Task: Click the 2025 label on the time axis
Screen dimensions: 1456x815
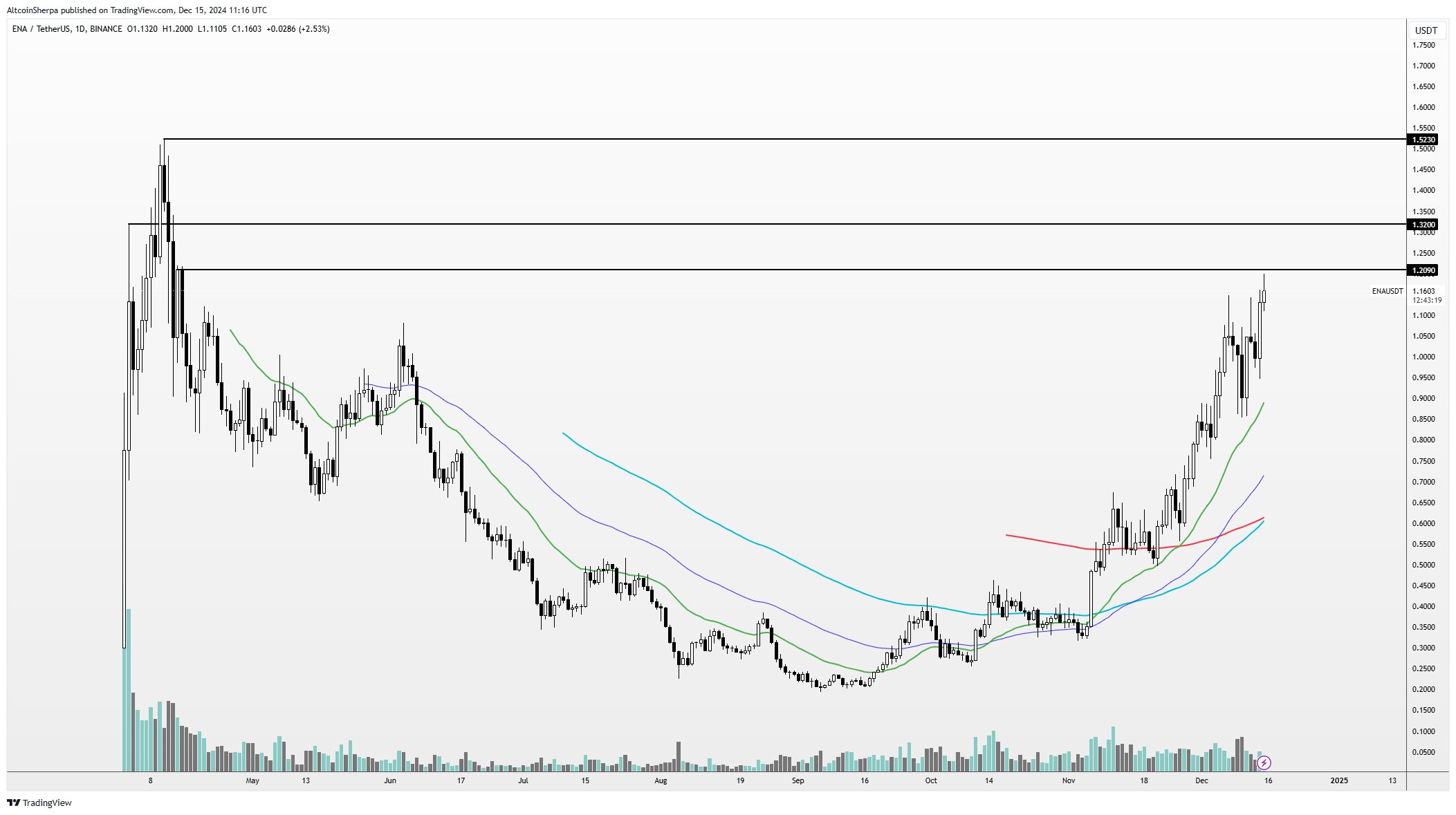Action: 1339,780
